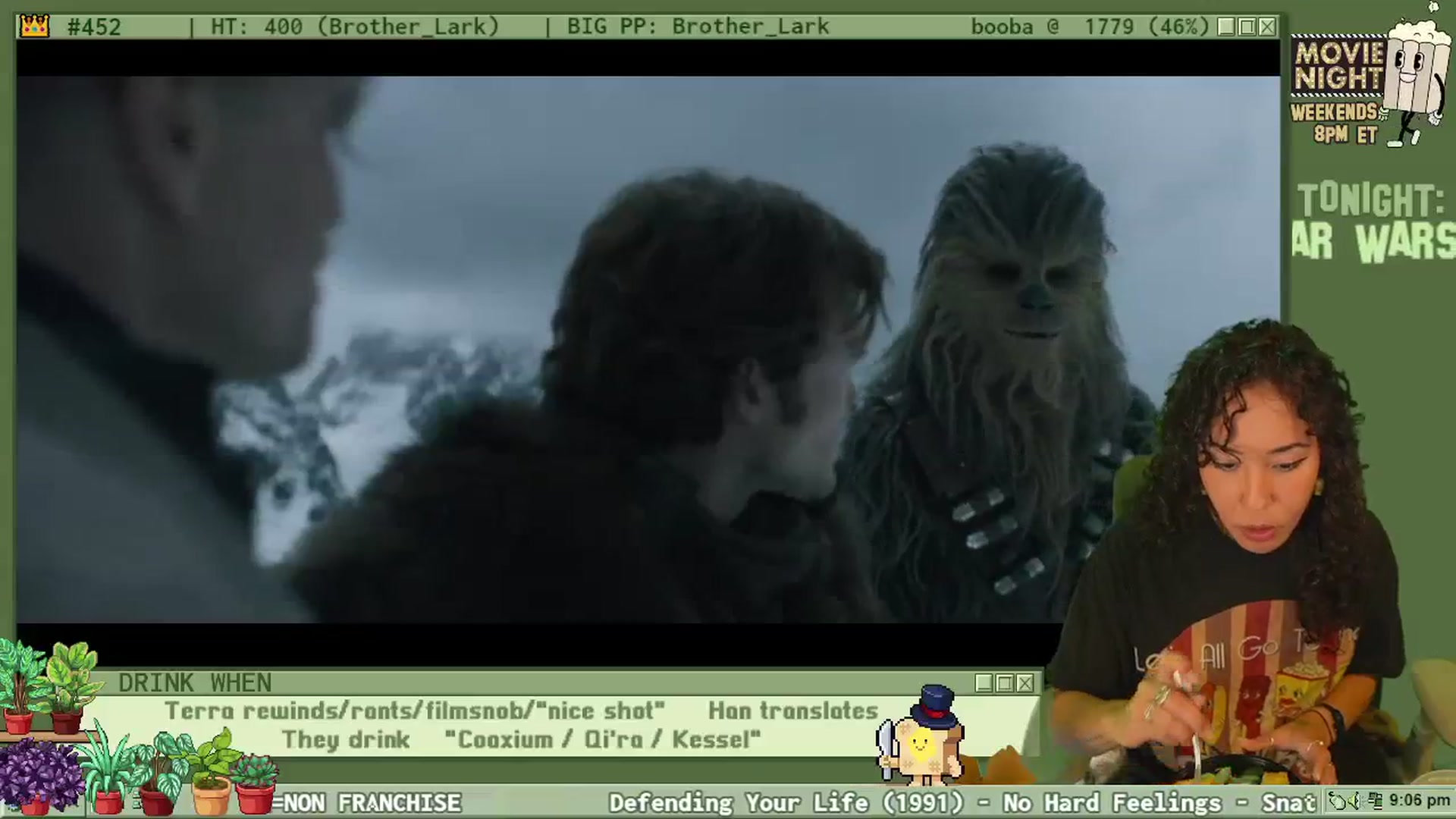Viewport: 1456px width, 819px height.
Task: Click the toast knight mascot with top hat
Action: tap(921, 736)
